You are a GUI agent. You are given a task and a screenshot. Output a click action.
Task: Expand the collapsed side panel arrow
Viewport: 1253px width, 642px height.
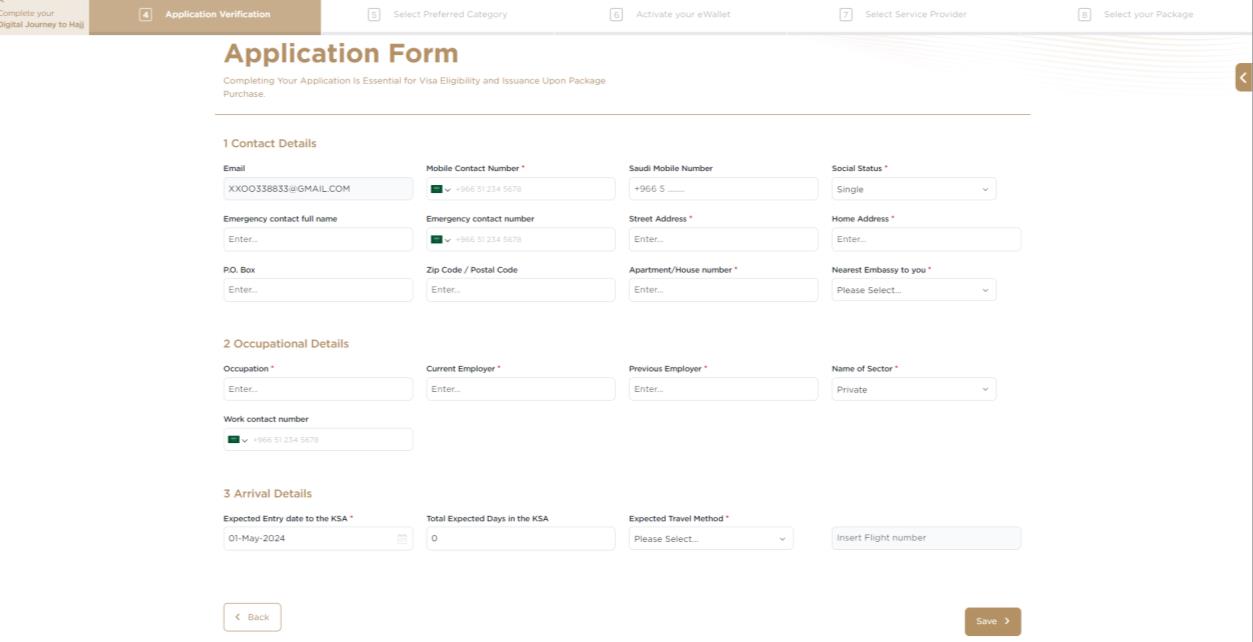tap(1244, 77)
